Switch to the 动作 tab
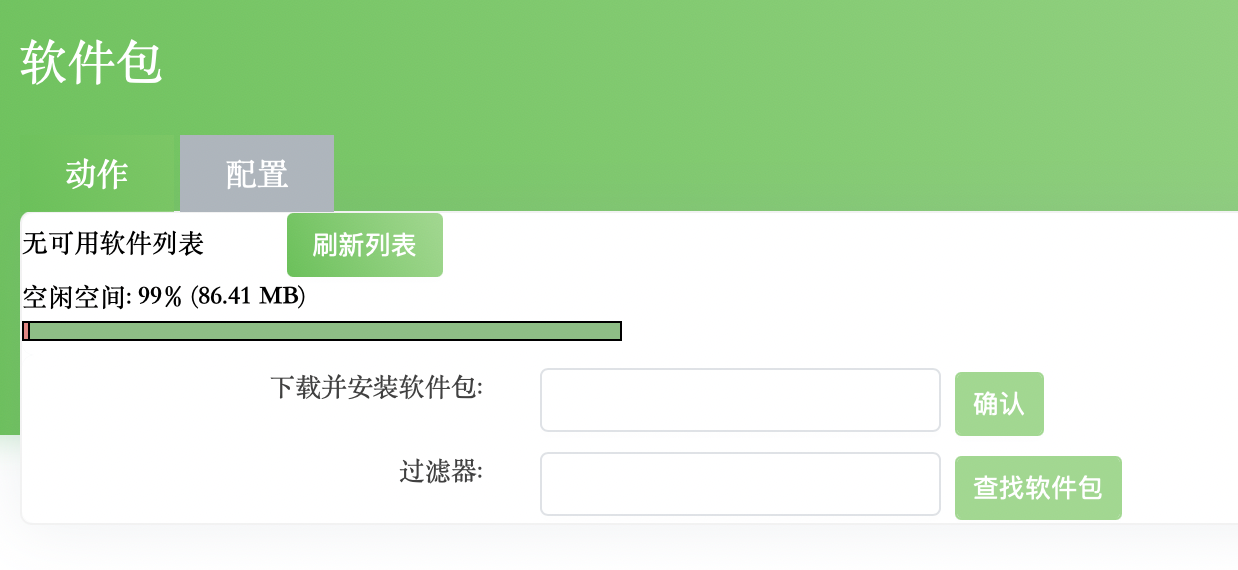The width and height of the screenshot is (1238, 570). (98, 174)
